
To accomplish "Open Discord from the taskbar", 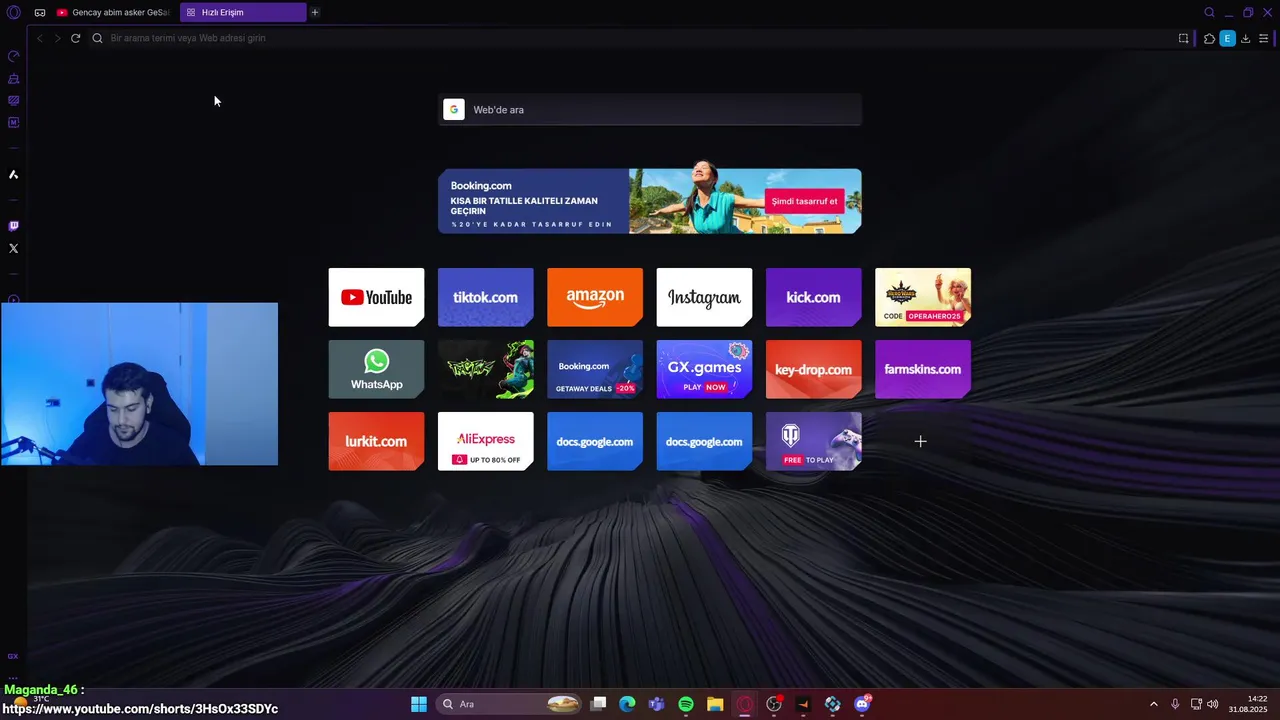I will 862,704.
